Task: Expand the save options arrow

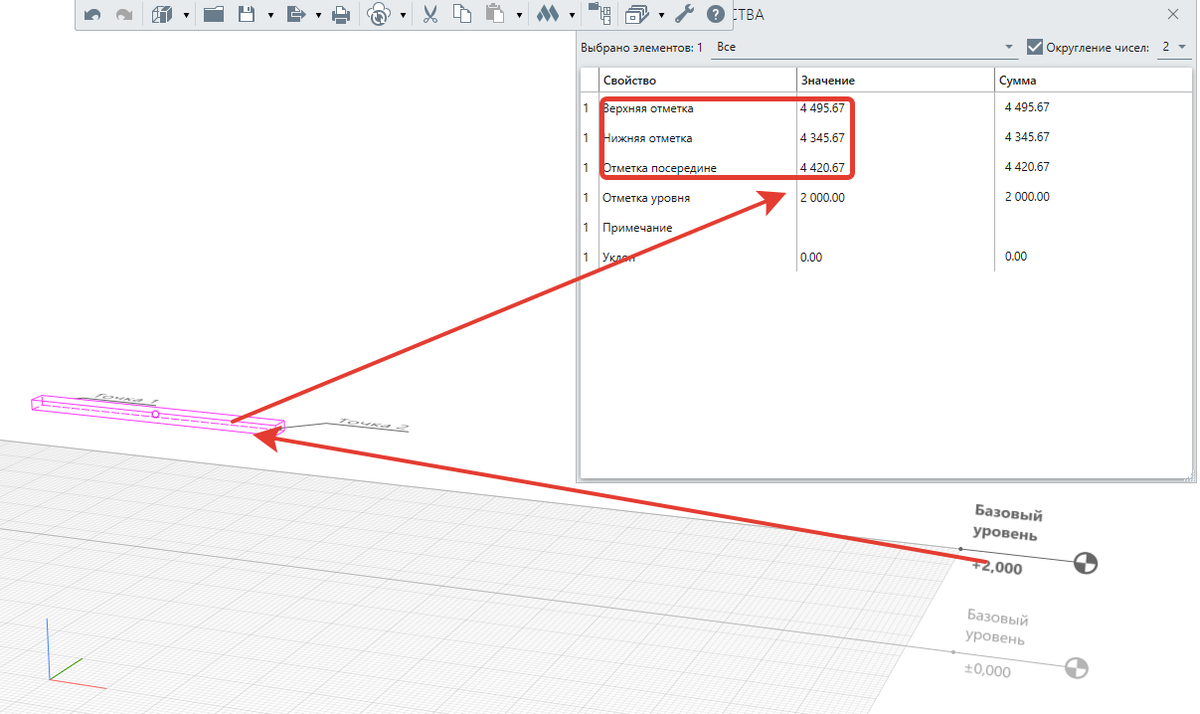Action: tap(271, 16)
